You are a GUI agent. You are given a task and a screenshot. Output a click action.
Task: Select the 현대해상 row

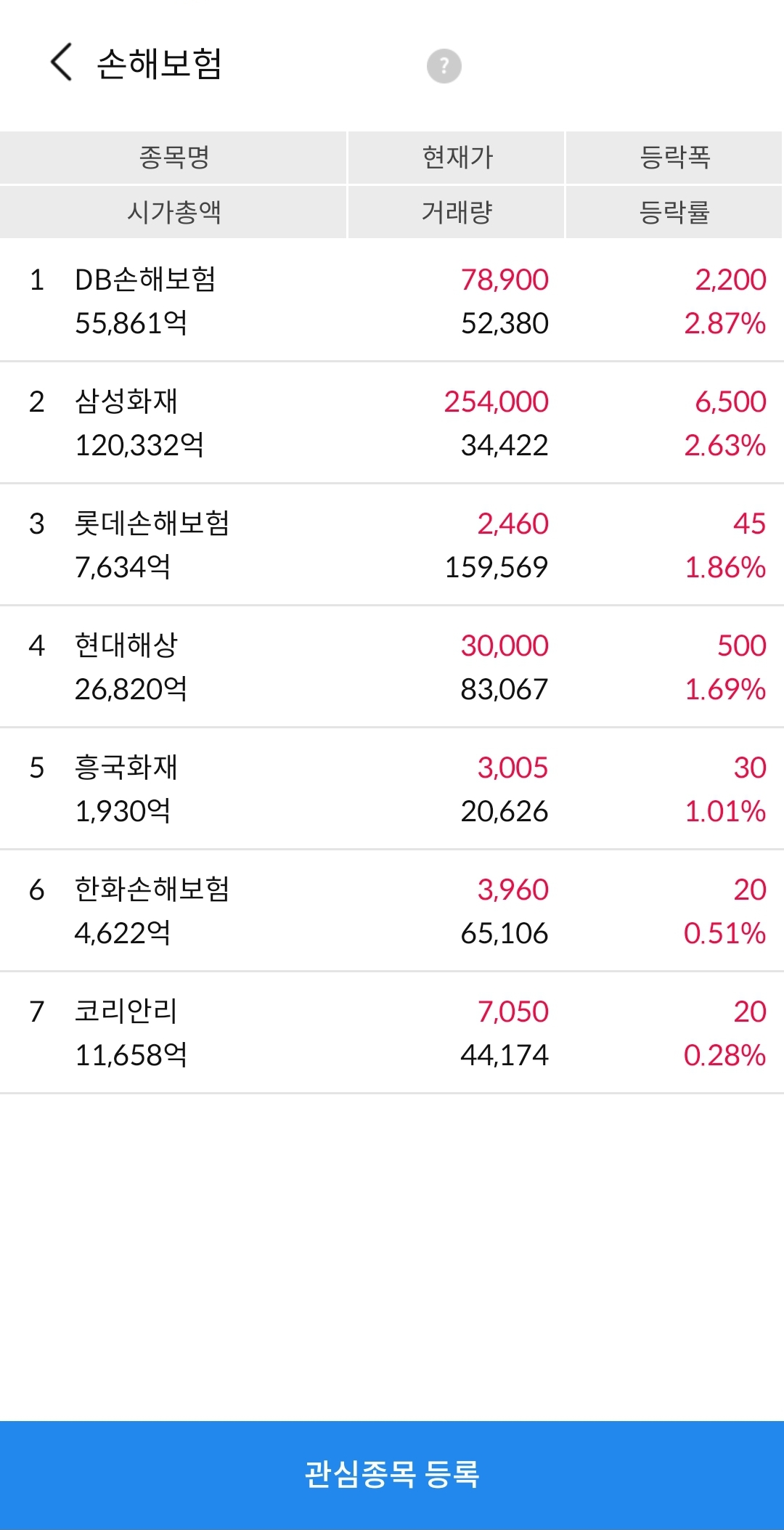click(392, 667)
